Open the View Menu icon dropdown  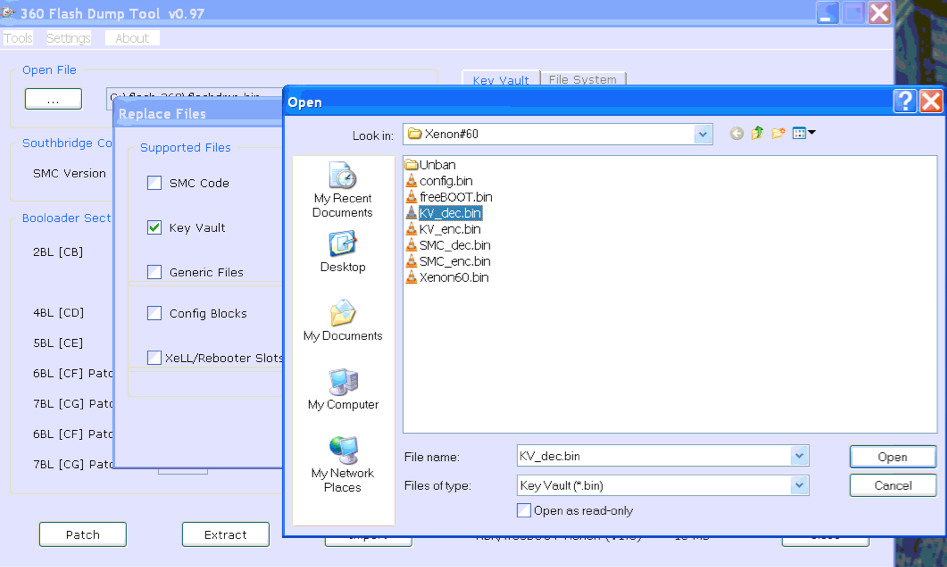(x=804, y=134)
